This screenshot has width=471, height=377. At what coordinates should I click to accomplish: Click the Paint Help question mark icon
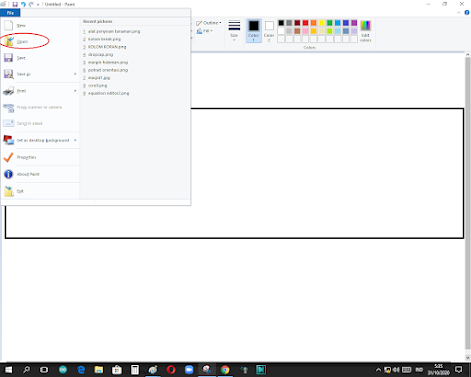click(x=467, y=13)
